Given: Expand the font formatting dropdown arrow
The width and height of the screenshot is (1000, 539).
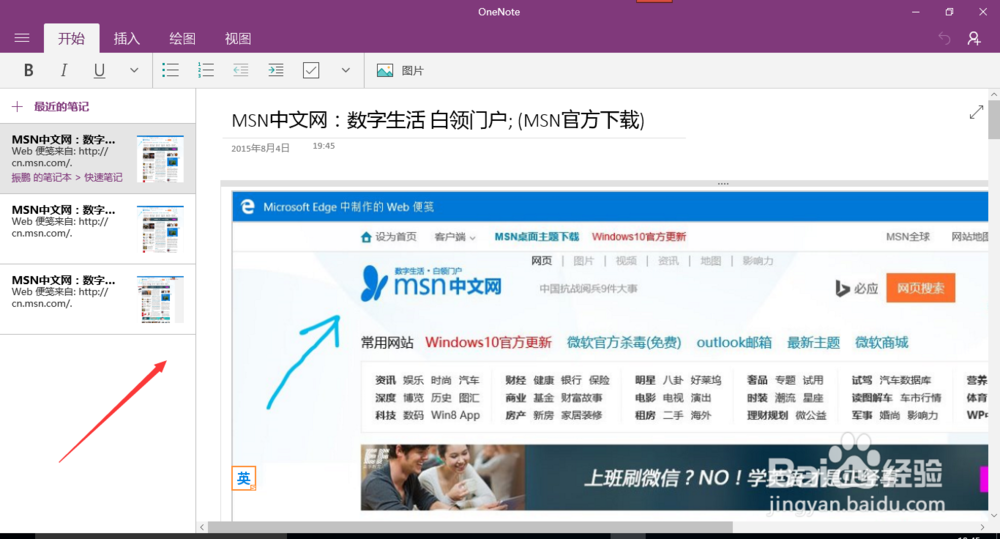Looking at the screenshot, I should pos(134,70).
